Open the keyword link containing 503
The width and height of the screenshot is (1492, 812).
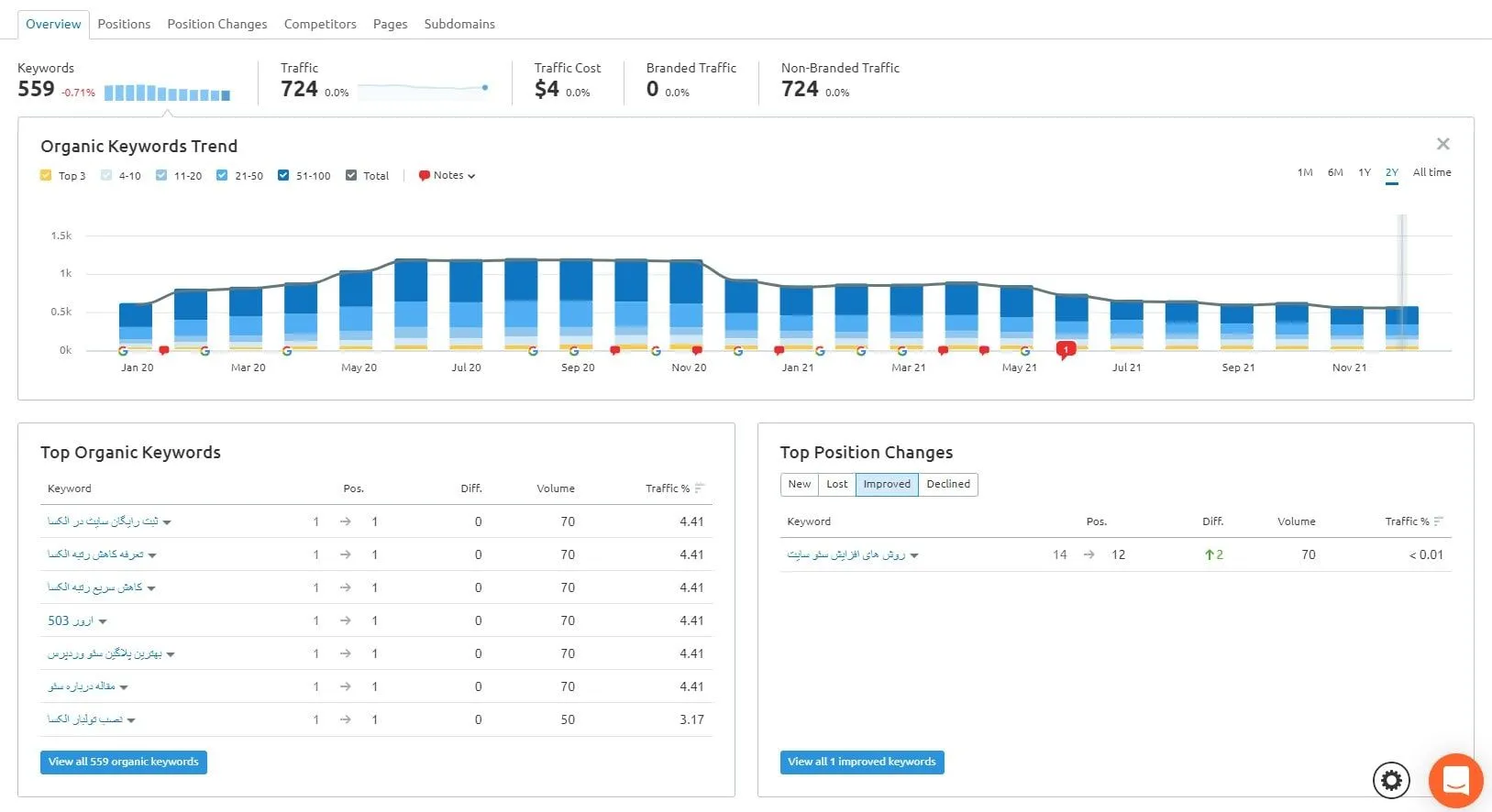tap(71, 620)
